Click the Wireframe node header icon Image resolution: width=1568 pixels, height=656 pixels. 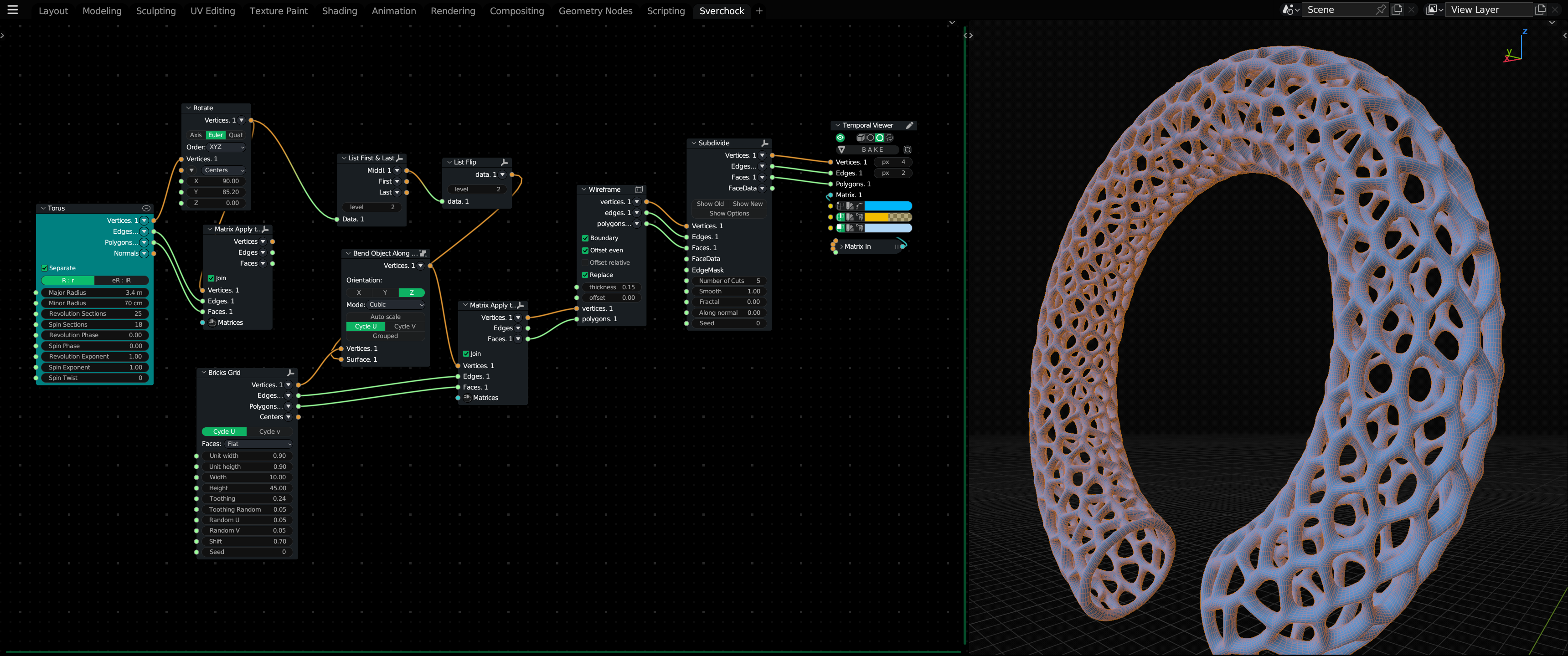pos(639,189)
